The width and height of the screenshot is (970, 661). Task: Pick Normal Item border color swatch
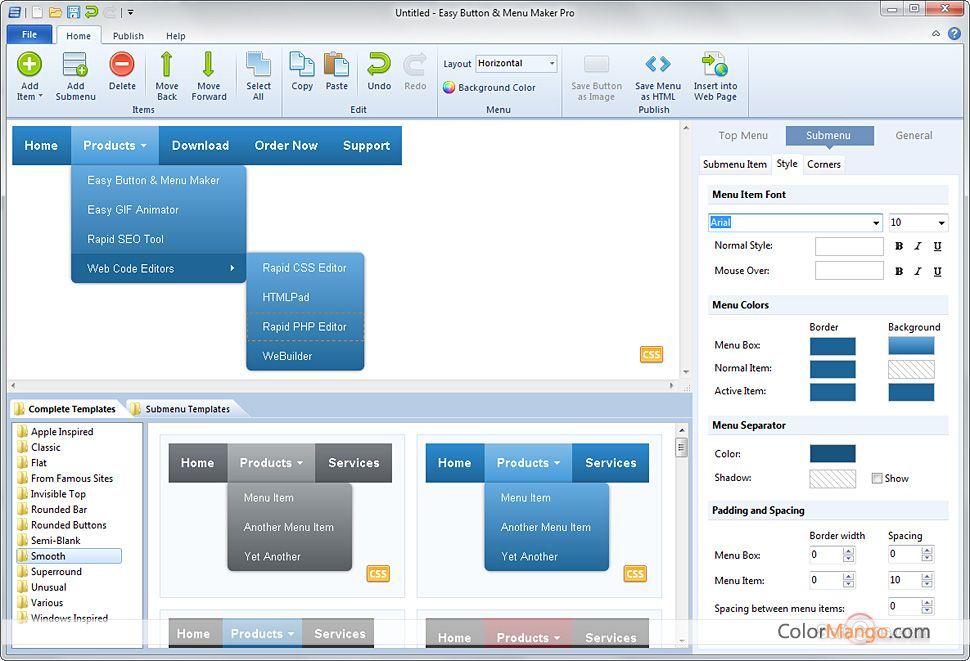833,369
